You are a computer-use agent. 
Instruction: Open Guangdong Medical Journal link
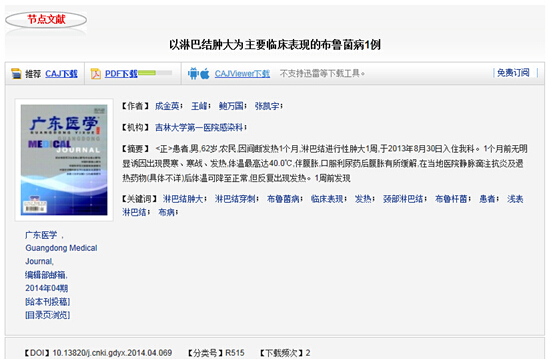(x=61, y=255)
